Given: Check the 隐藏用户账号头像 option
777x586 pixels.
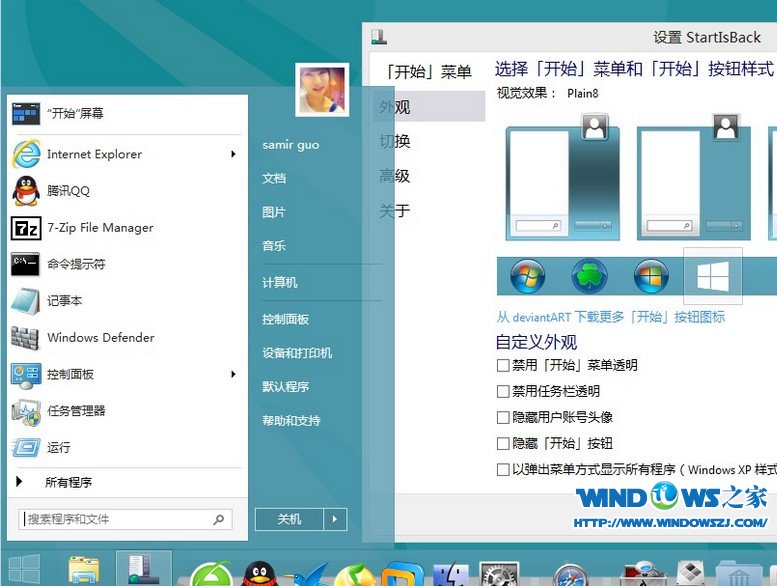Looking at the screenshot, I should tap(503, 418).
